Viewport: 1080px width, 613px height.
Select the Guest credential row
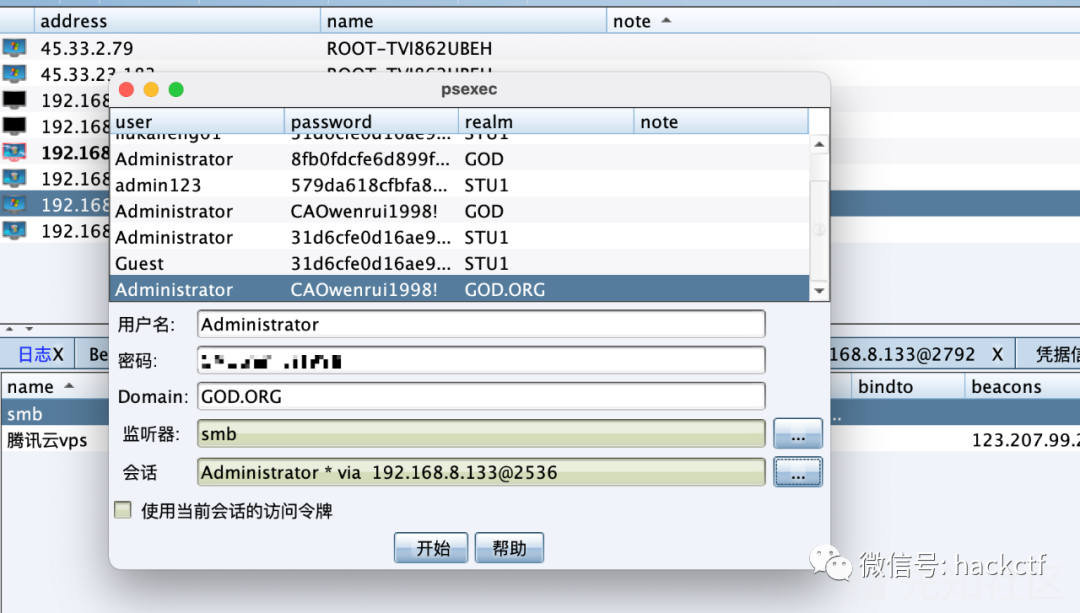[459, 264]
